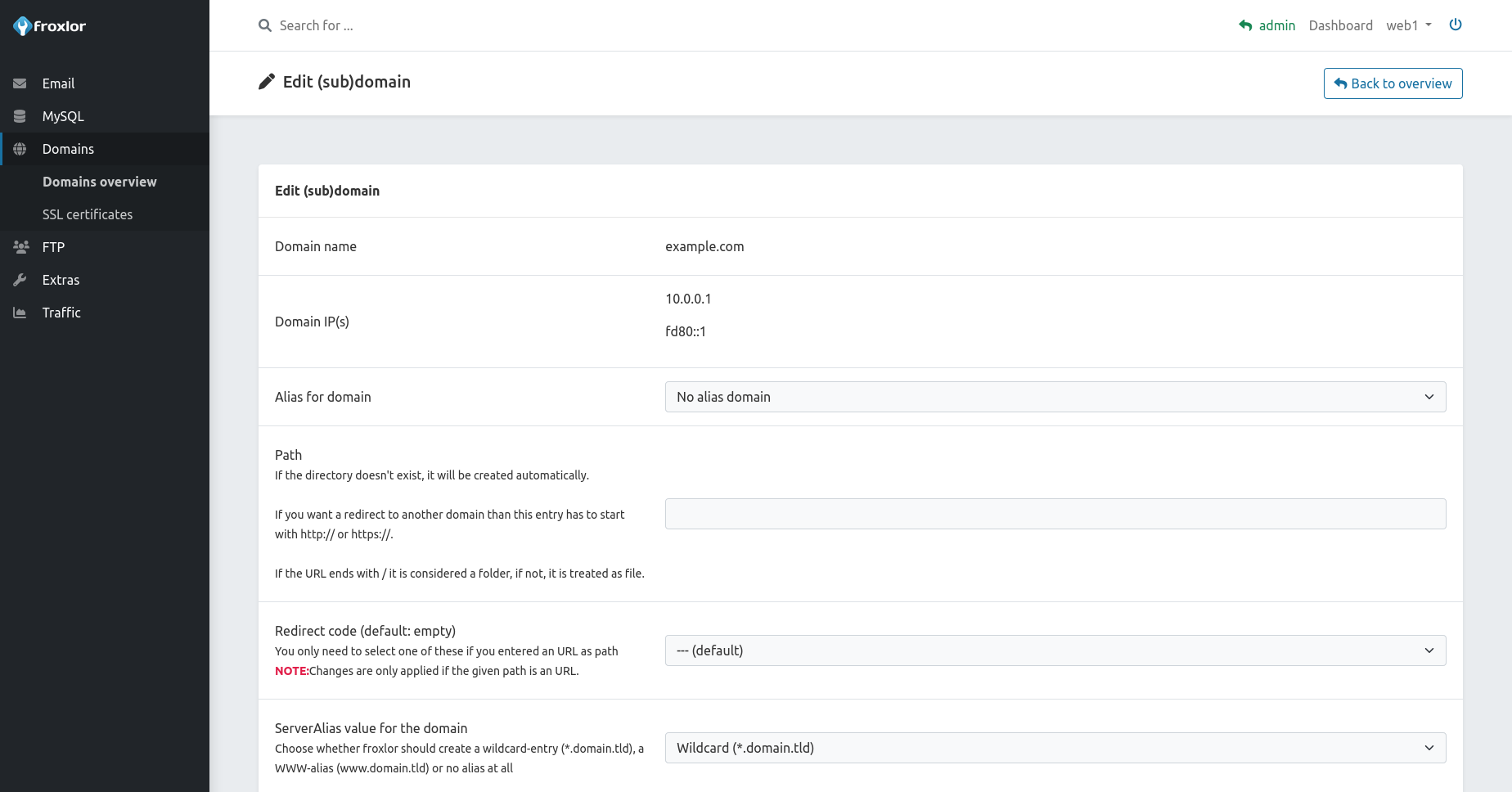Viewport: 1512px width, 792px height.
Task: Expand the Redirect code dropdown
Action: pyautogui.click(x=1055, y=650)
